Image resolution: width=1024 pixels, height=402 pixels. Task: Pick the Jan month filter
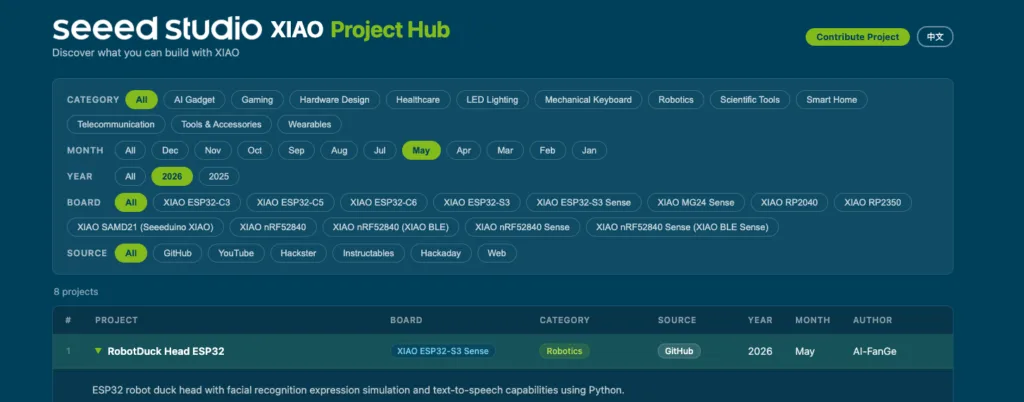click(x=589, y=151)
